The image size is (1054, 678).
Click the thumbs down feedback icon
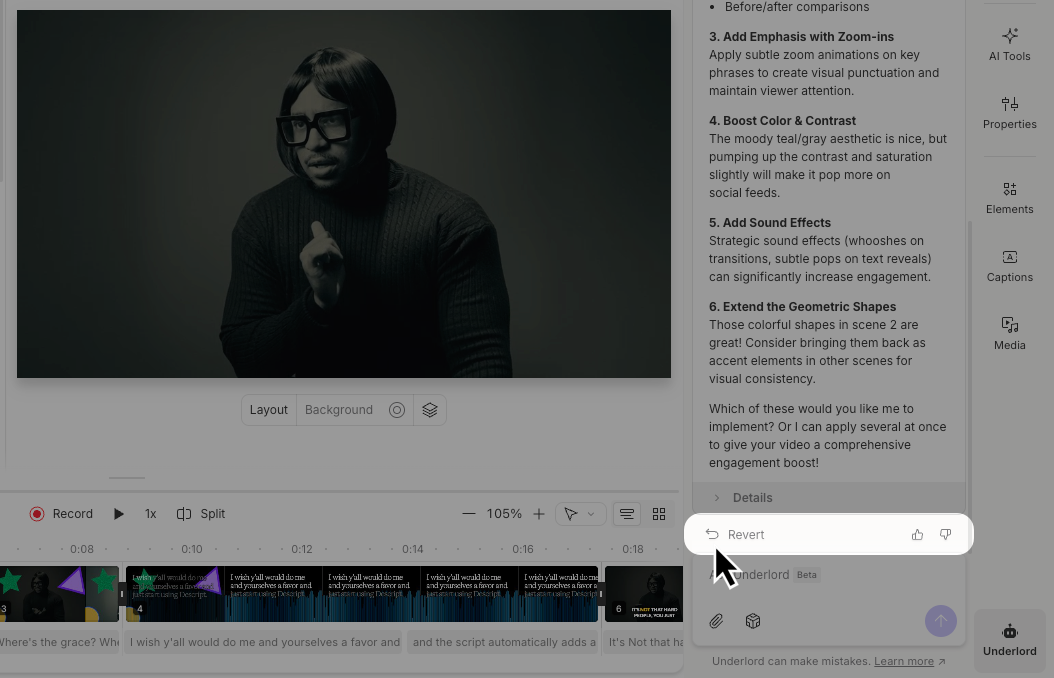click(945, 535)
